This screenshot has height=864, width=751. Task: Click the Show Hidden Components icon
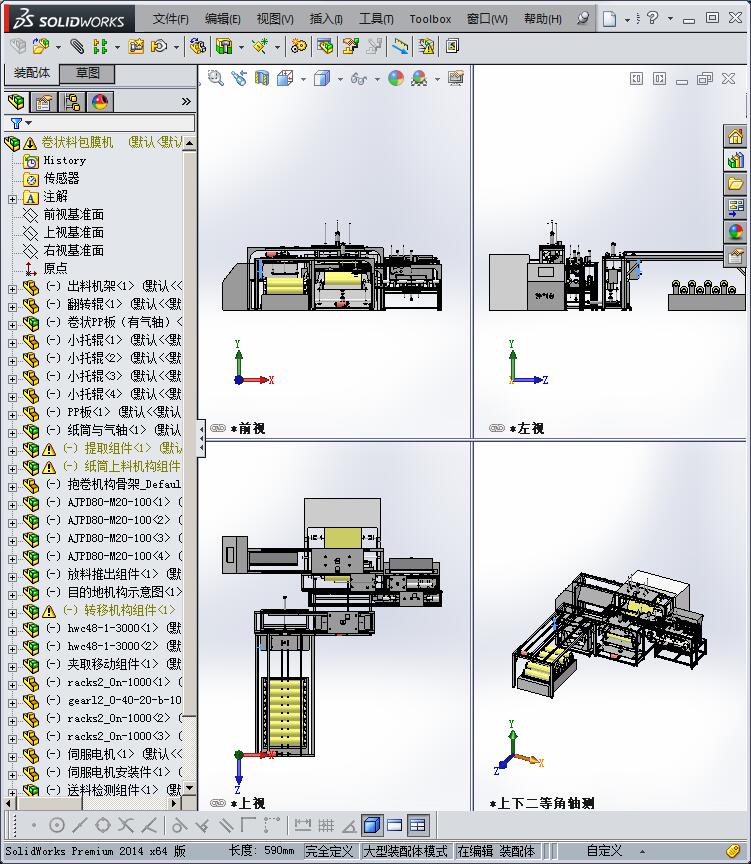[198, 46]
